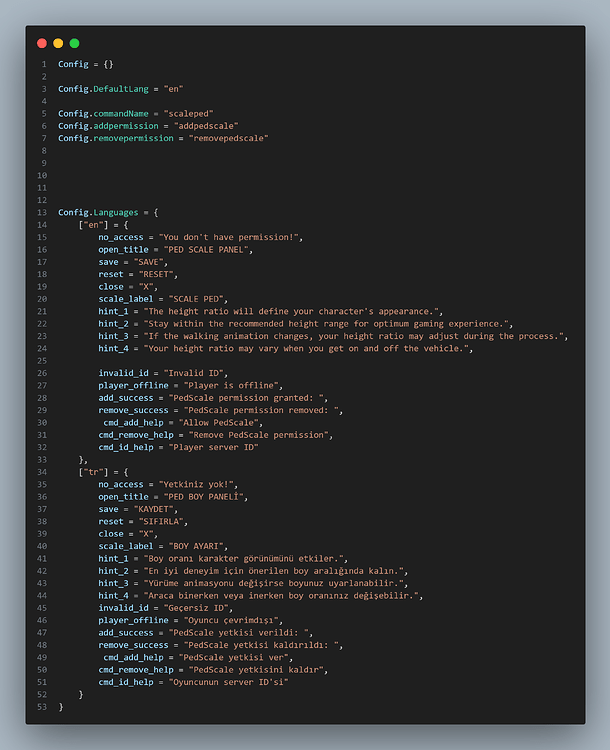
Task: Click the string "removepedscale"
Action: tap(229, 138)
